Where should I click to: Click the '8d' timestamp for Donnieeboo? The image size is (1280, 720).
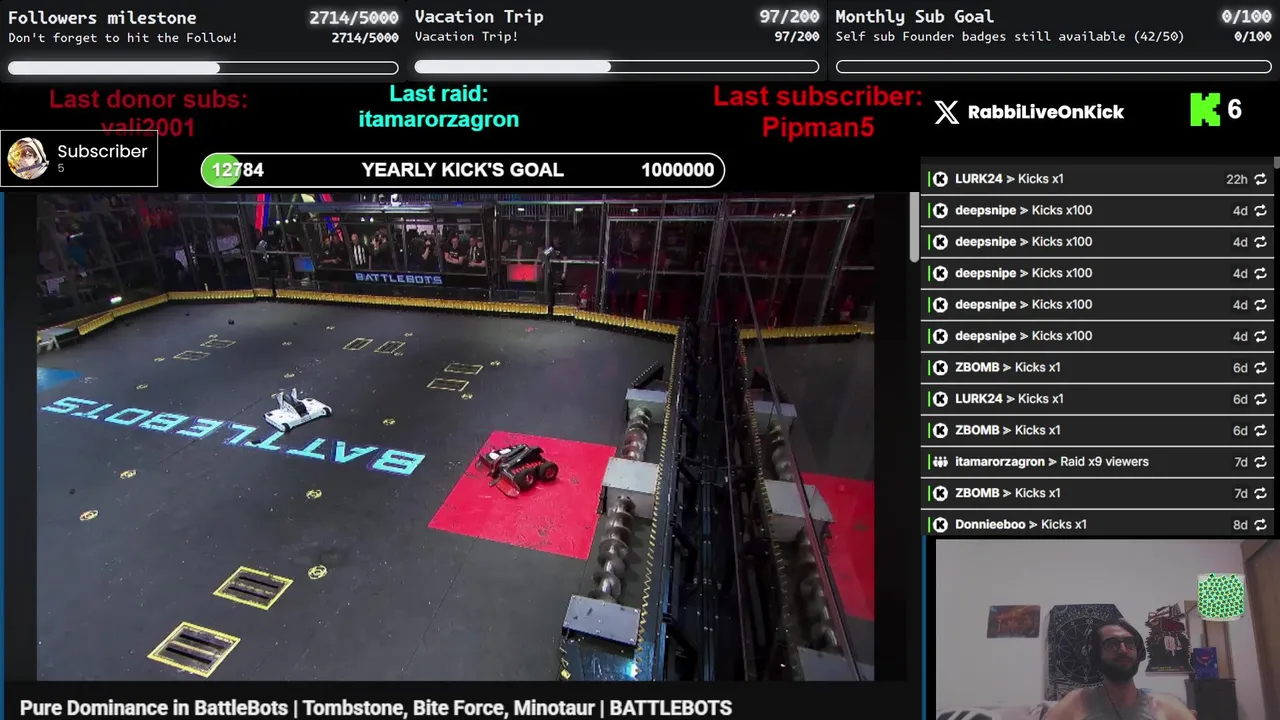(1240, 525)
